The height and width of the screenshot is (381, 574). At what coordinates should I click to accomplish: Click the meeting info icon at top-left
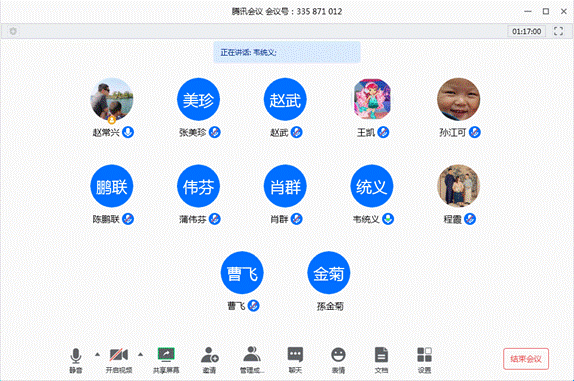tap(13, 31)
